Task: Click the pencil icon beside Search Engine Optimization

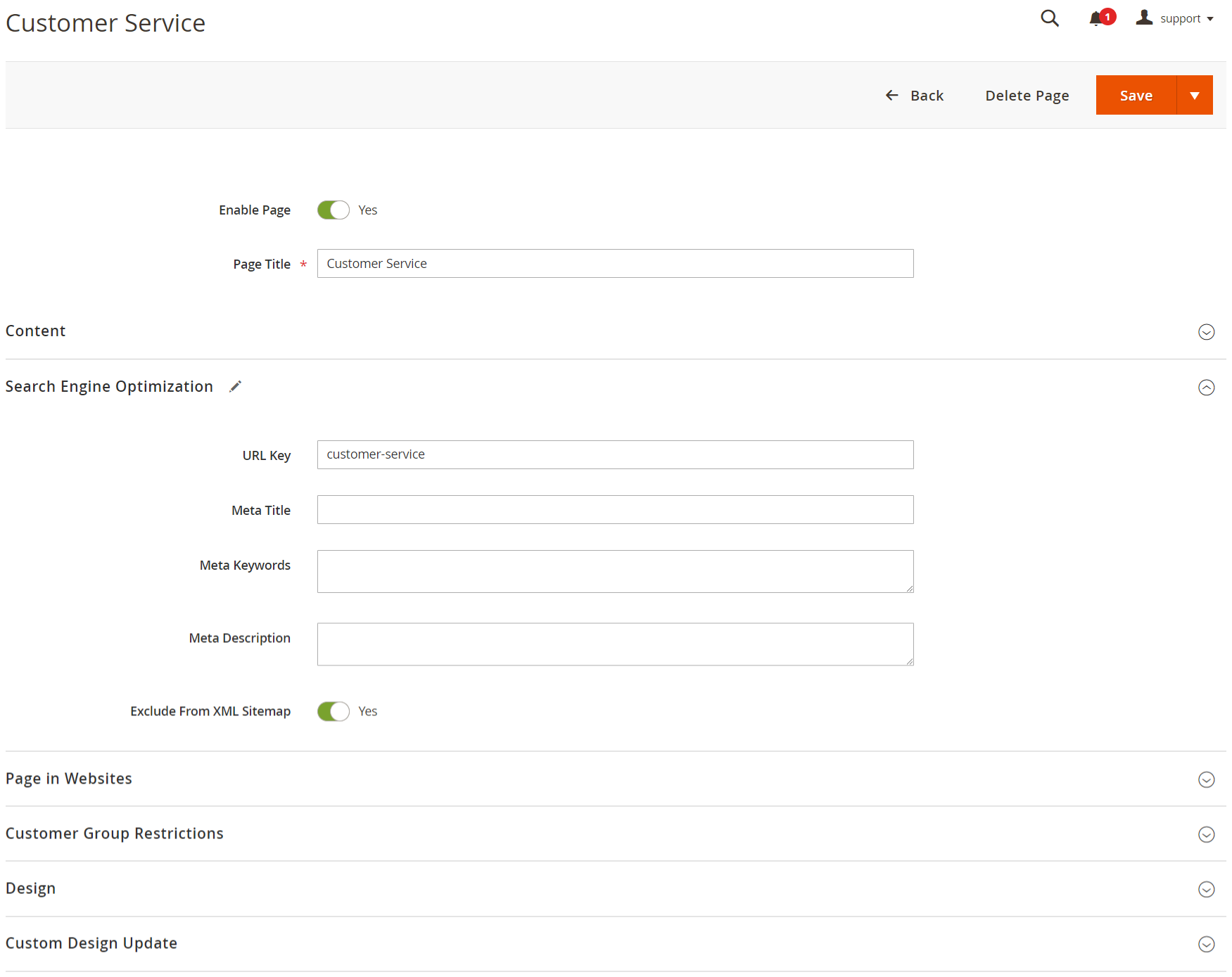Action: click(236, 386)
